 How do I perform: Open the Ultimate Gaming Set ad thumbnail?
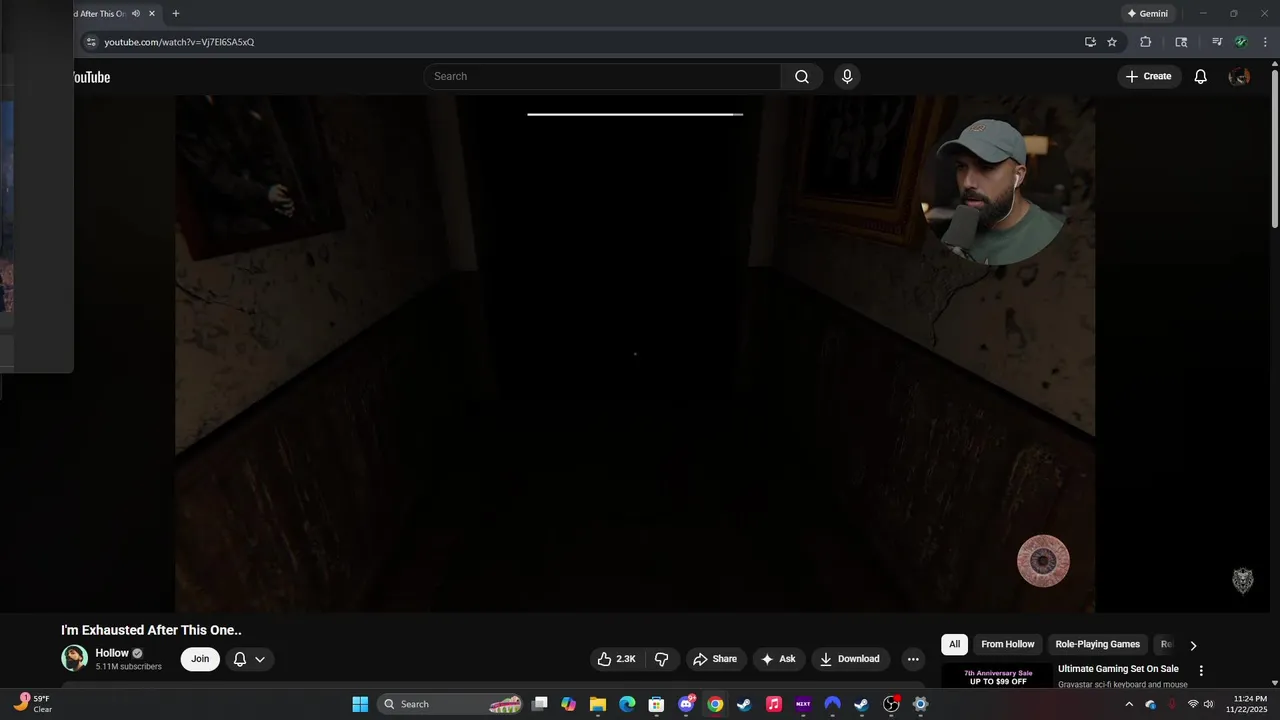coord(998,676)
